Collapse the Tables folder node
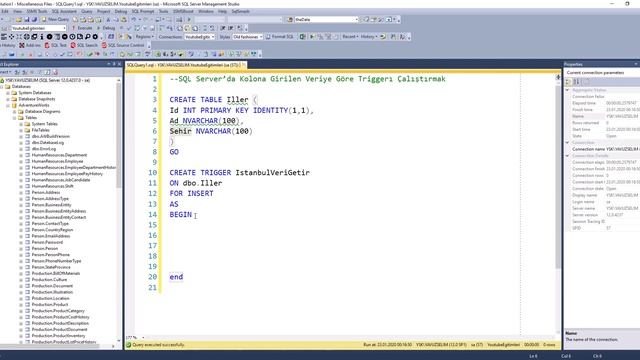The width and height of the screenshot is (640, 360). [14, 118]
